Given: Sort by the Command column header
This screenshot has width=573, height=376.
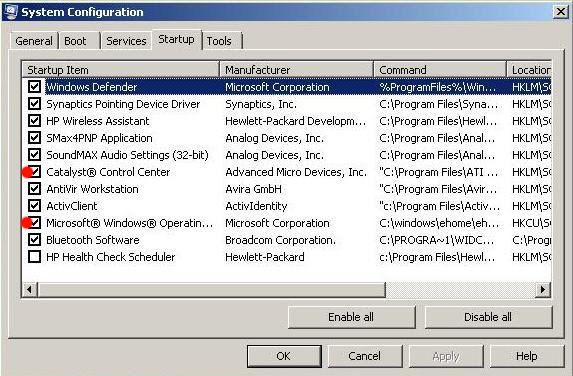Looking at the screenshot, I should pyautogui.click(x=440, y=69).
